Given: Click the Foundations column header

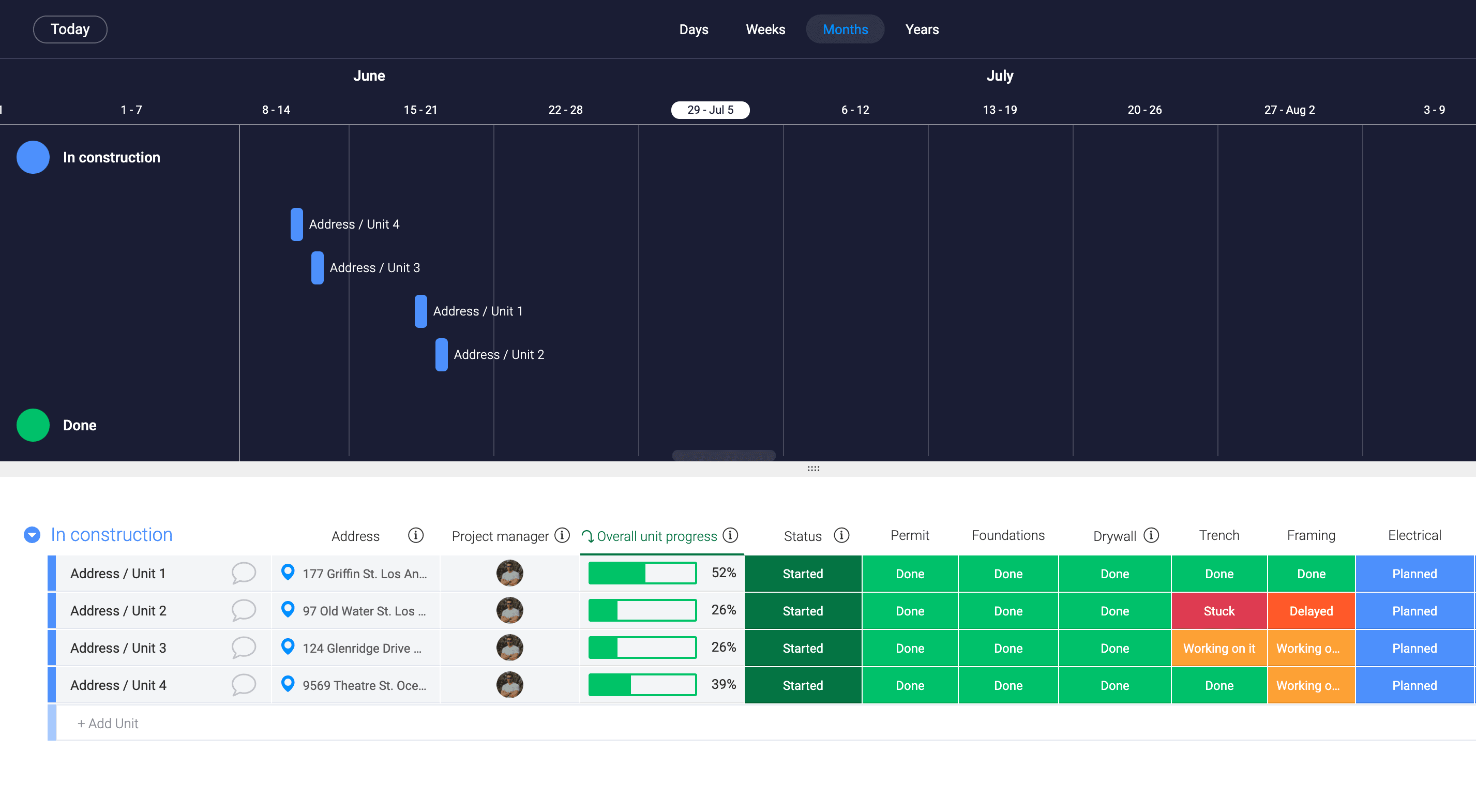Looking at the screenshot, I should pyautogui.click(x=1008, y=535).
